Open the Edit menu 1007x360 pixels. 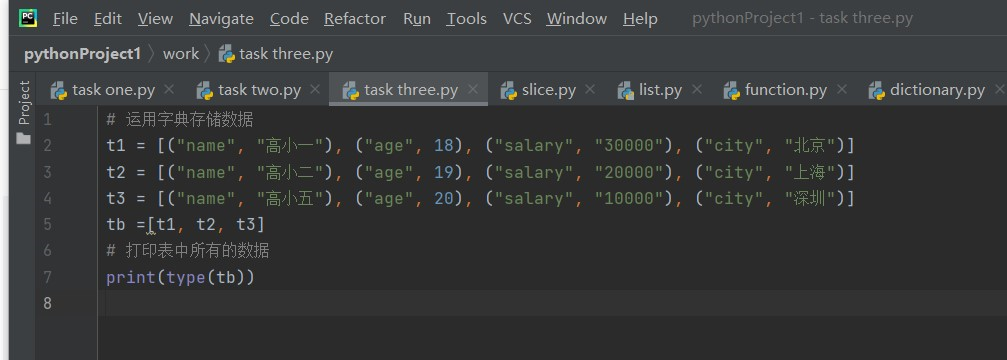(107, 19)
